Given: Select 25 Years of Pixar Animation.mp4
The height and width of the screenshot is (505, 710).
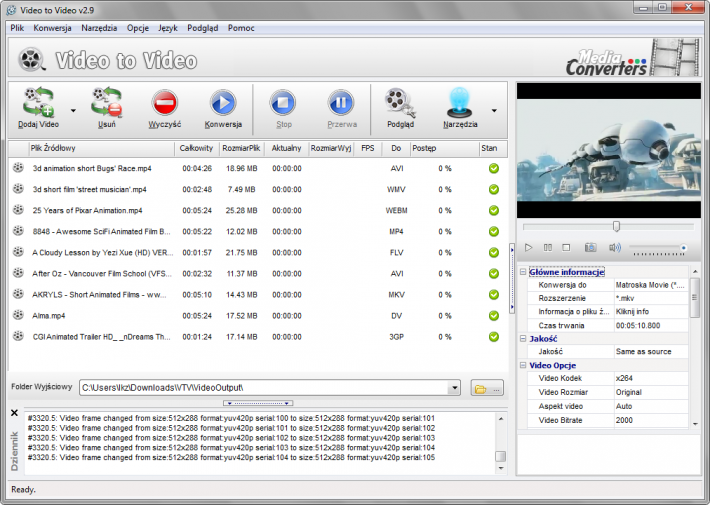Looking at the screenshot, I should 257,211.
